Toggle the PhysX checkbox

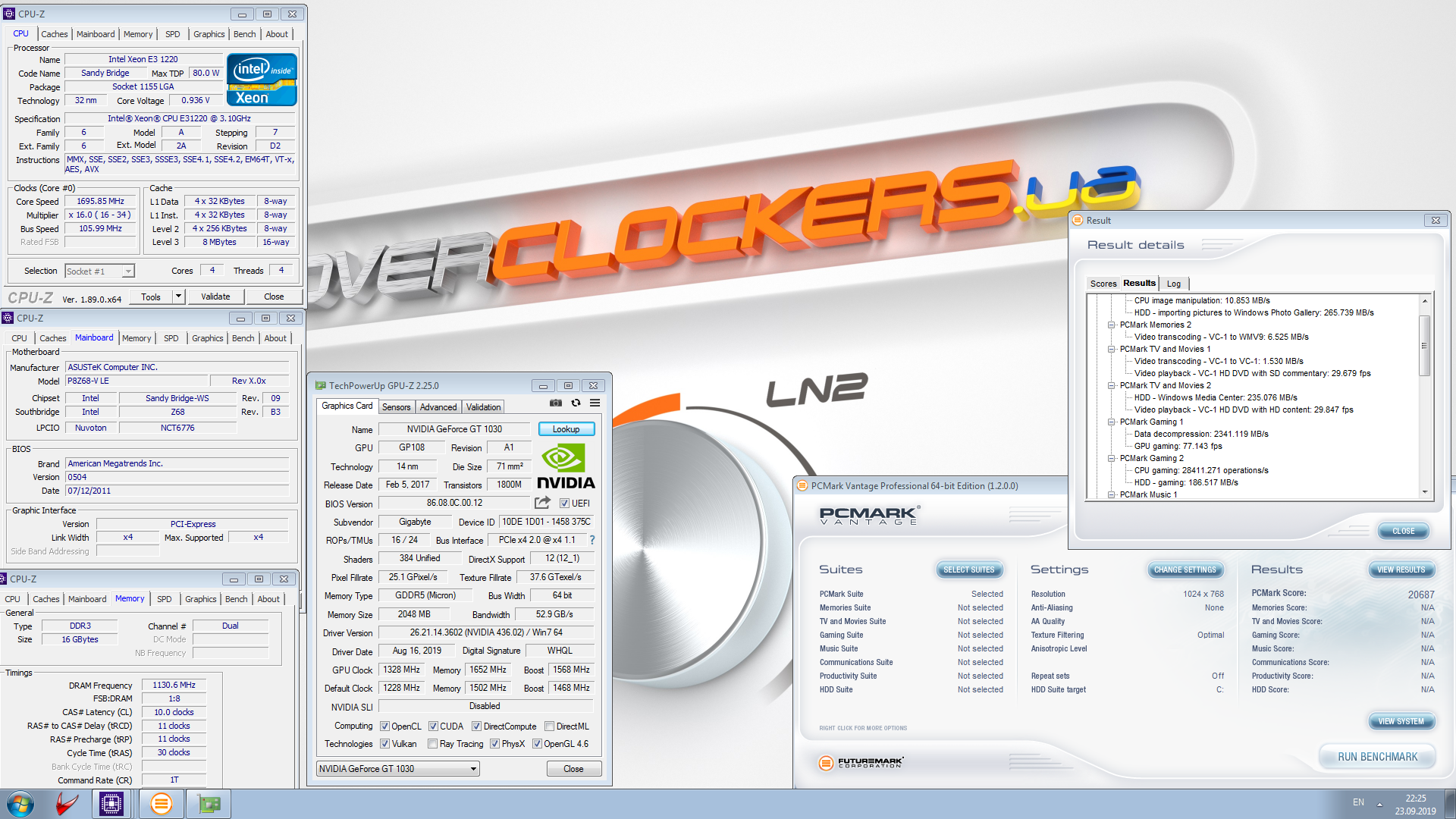[x=494, y=744]
